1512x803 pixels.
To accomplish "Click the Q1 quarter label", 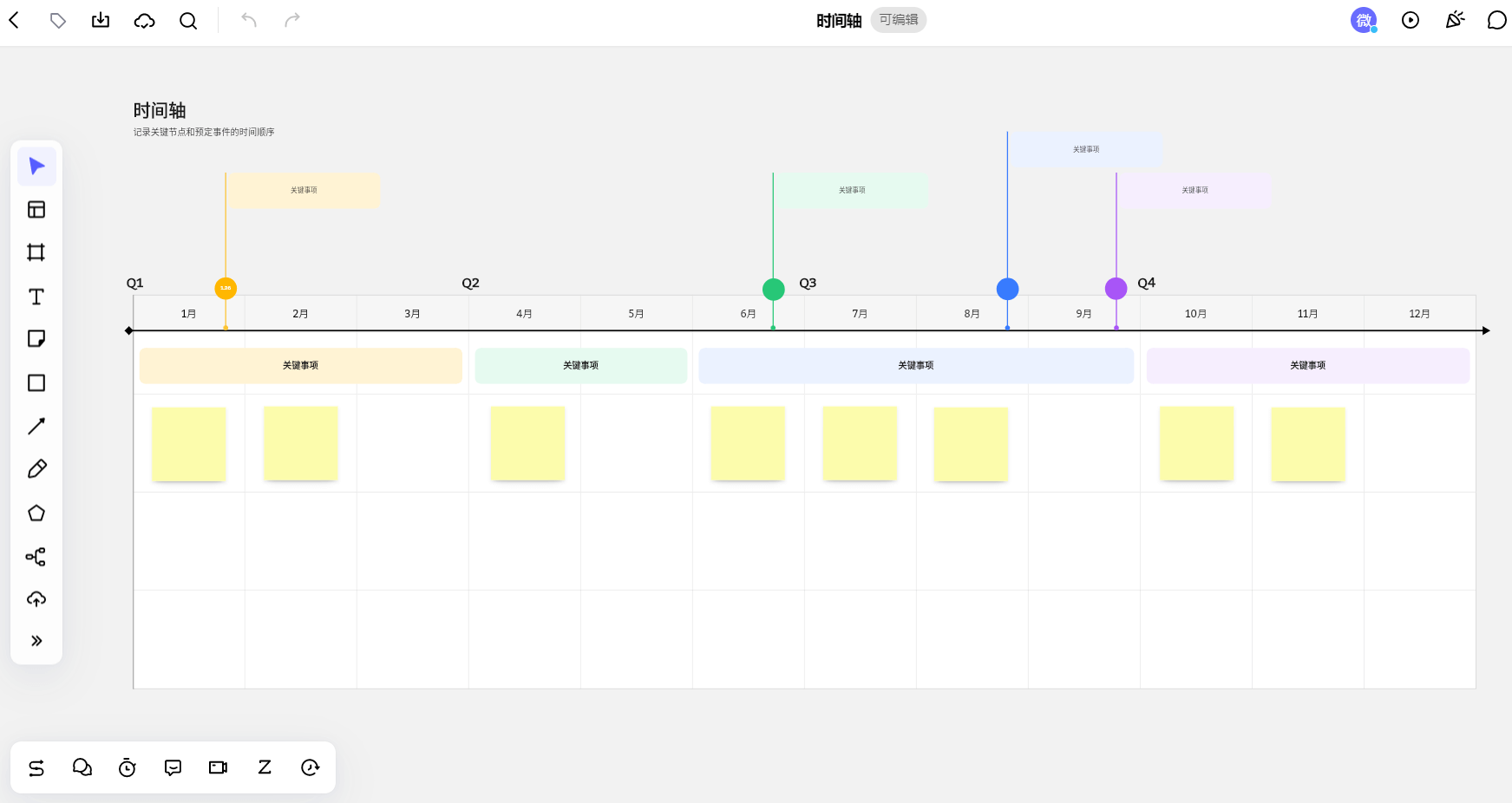I will pos(135,283).
